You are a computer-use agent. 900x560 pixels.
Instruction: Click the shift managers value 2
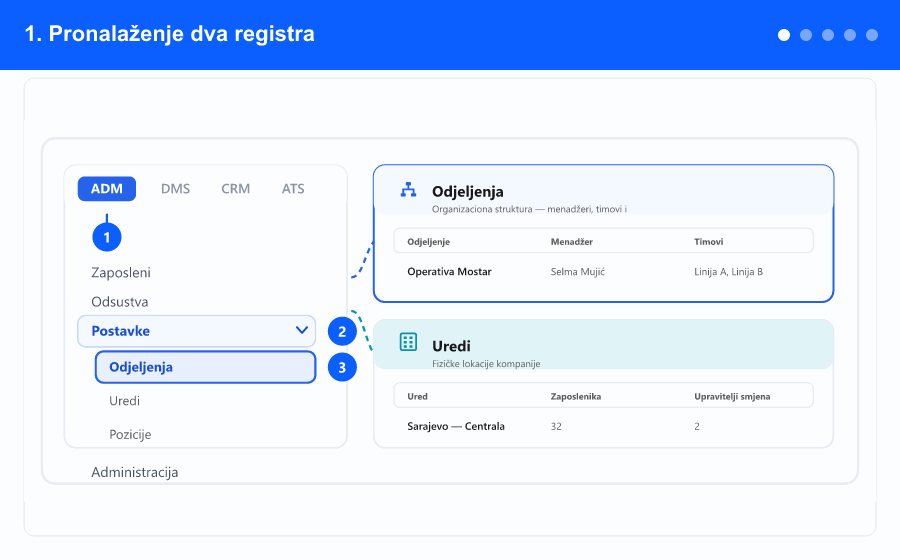coord(697,426)
